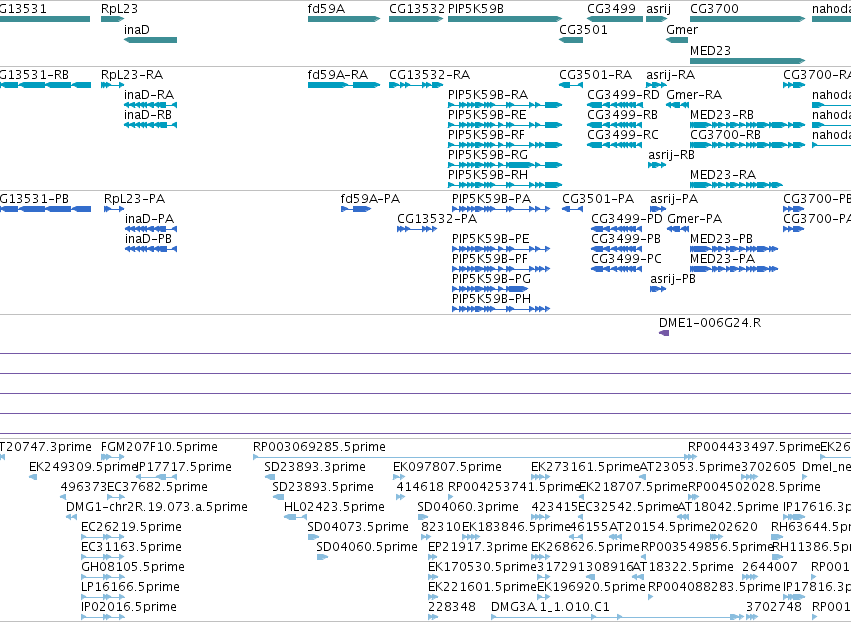Screen dimensions: 851x622
Task: Click the GH08105.5prime EST
Action: [x=103, y=577]
